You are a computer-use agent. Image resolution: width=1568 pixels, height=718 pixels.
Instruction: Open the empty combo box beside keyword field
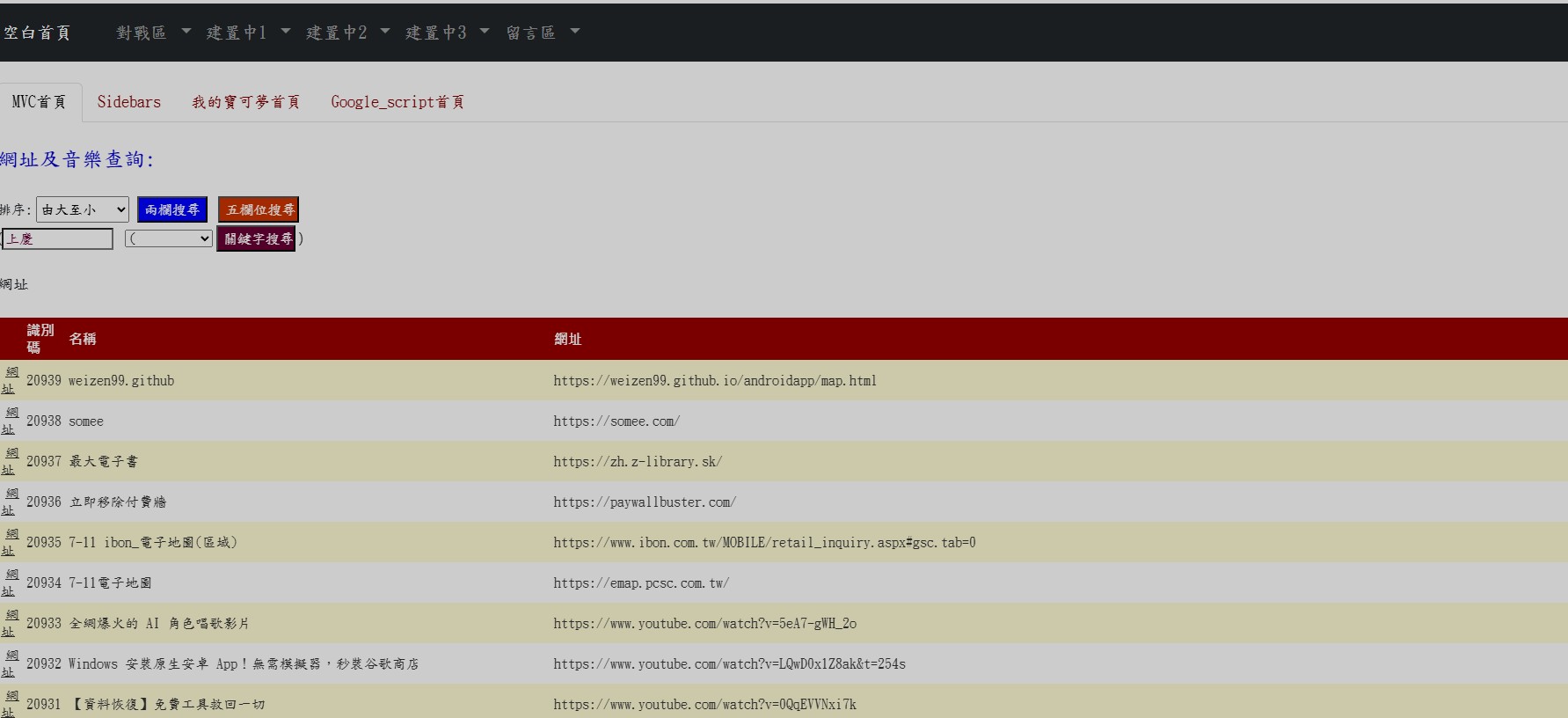click(x=169, y=238)
